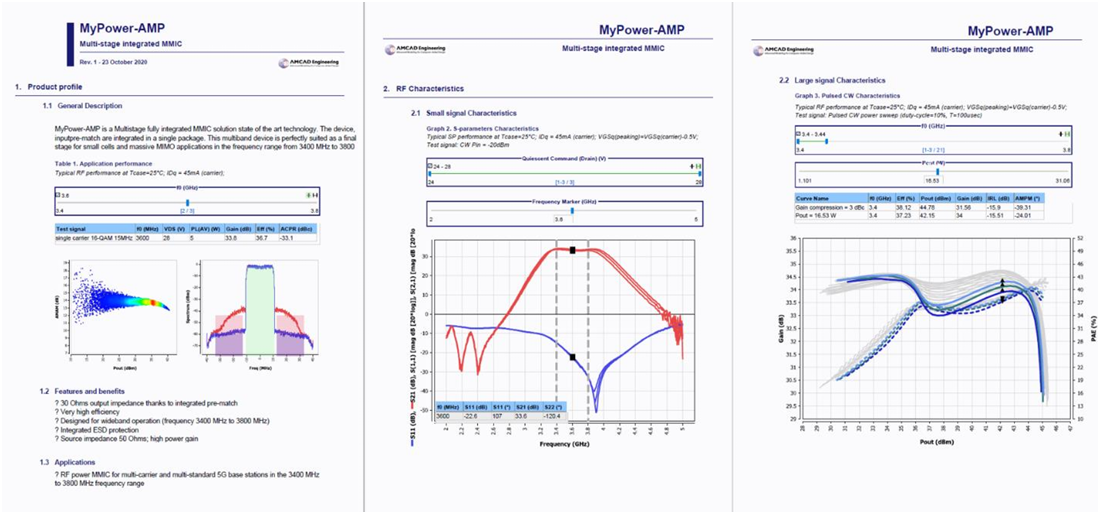Screen dimensions: 1098x512
Task: Click 'Test signal' table header on page one
Action: pyautogui.click(x=95, y=228)
